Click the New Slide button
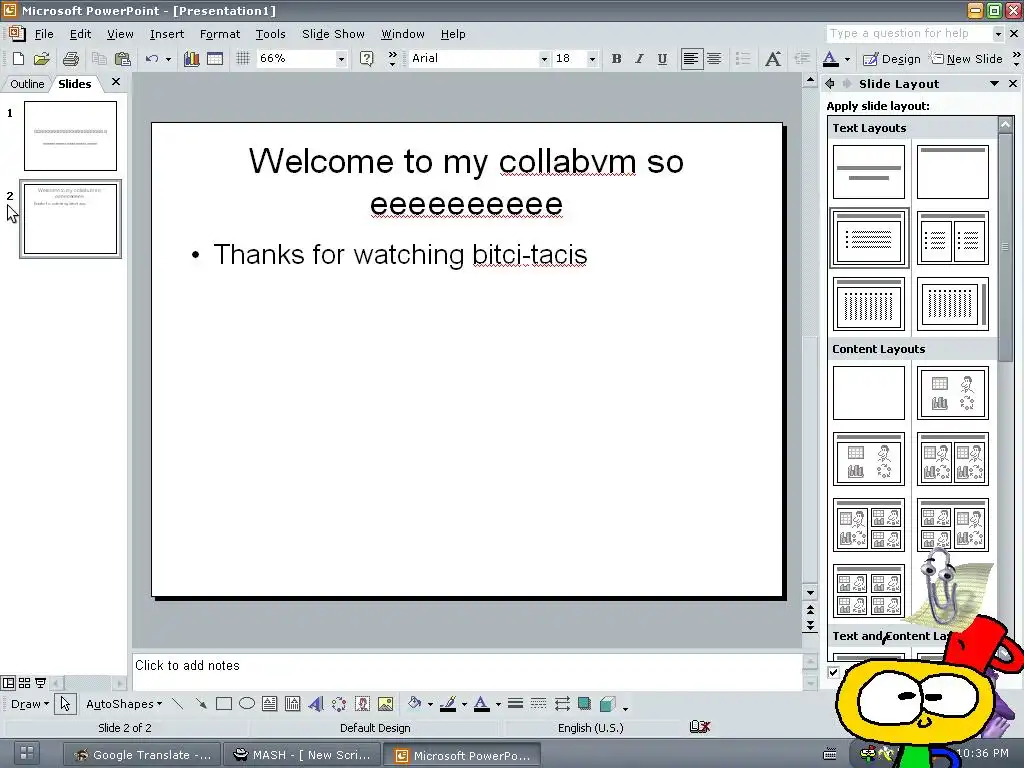This screenshot has height=768, width=1024. [x=967, y=59]
